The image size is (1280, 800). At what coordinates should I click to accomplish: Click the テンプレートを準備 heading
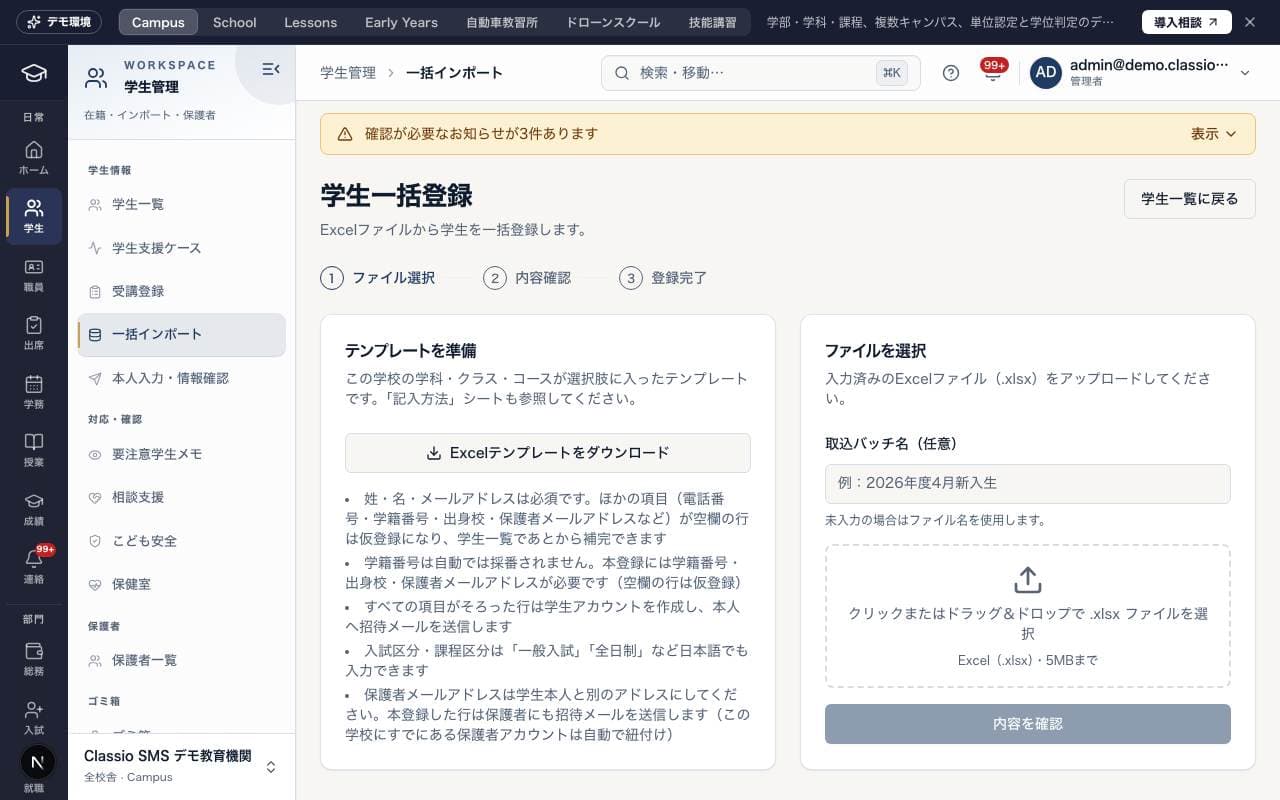[410, 351]
